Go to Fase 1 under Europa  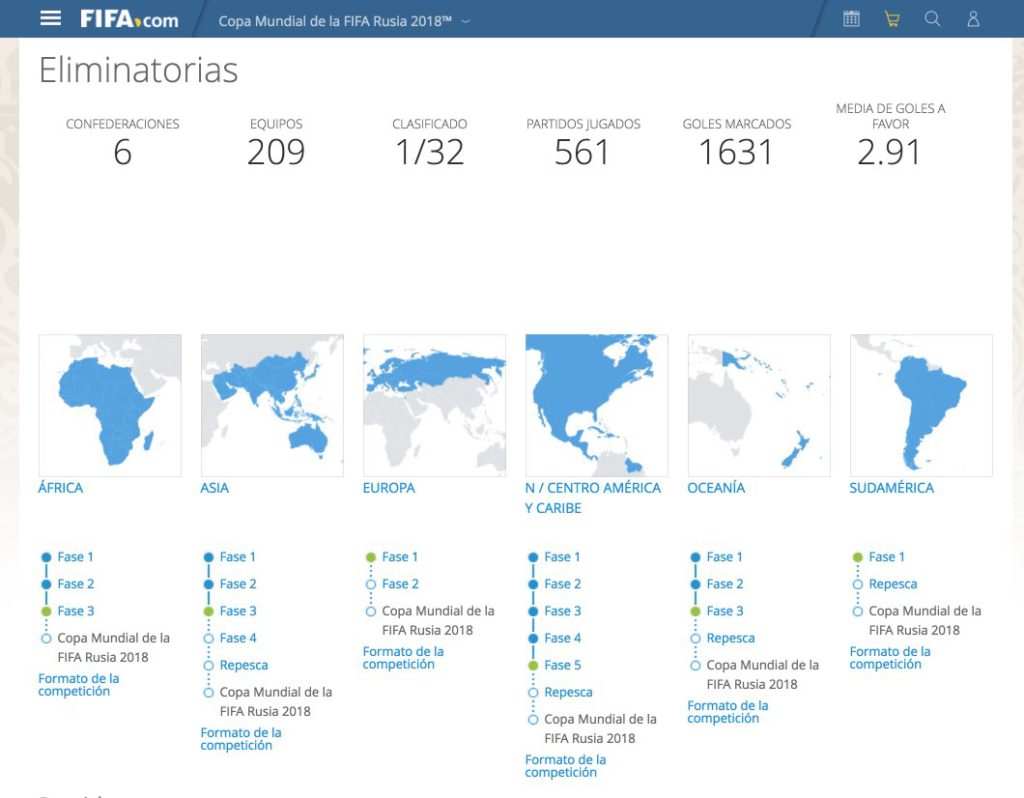click(x=400, y=557)
